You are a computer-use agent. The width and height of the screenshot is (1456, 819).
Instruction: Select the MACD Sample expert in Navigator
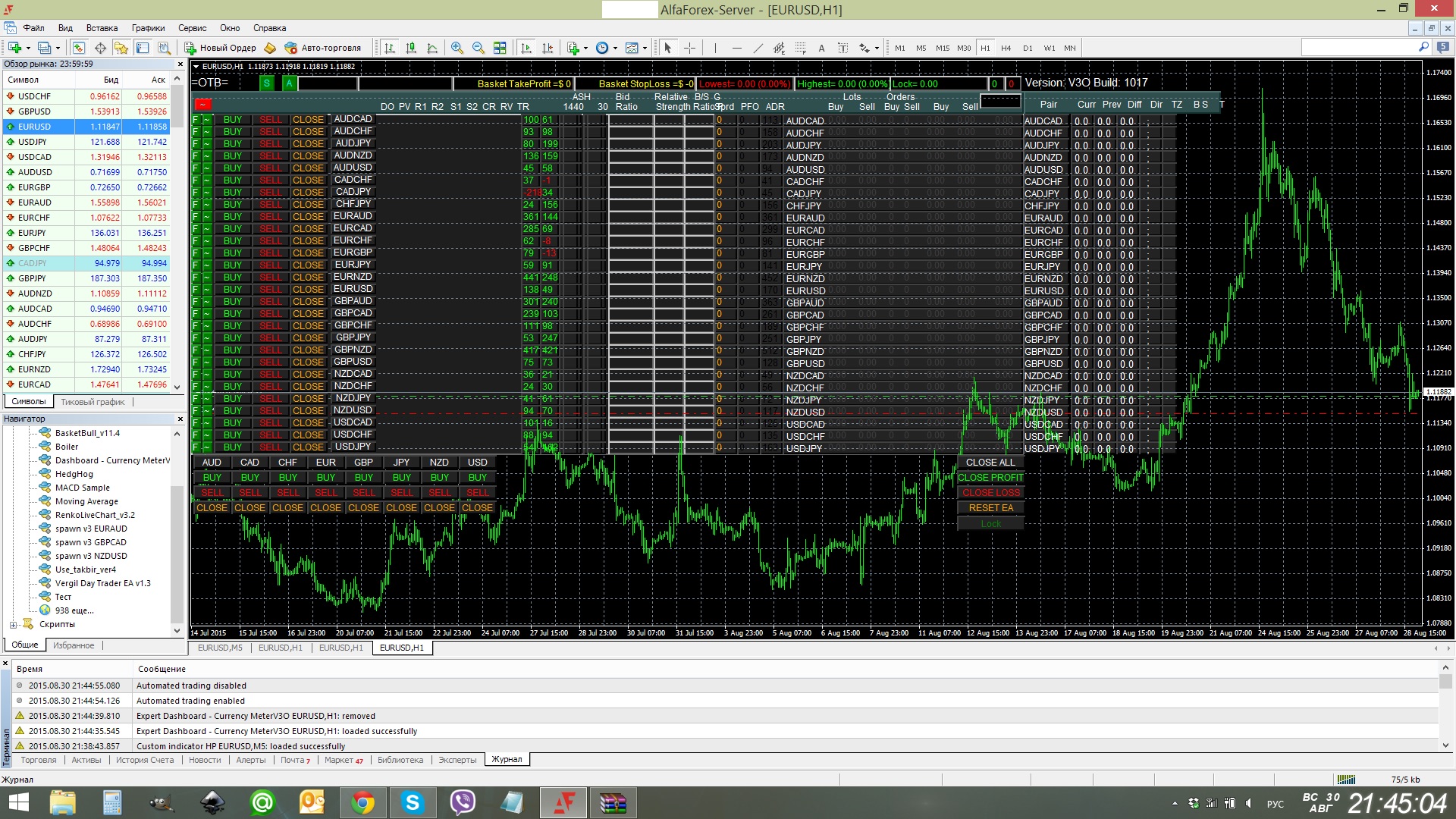pyautogui.click(x=82, y=488)
